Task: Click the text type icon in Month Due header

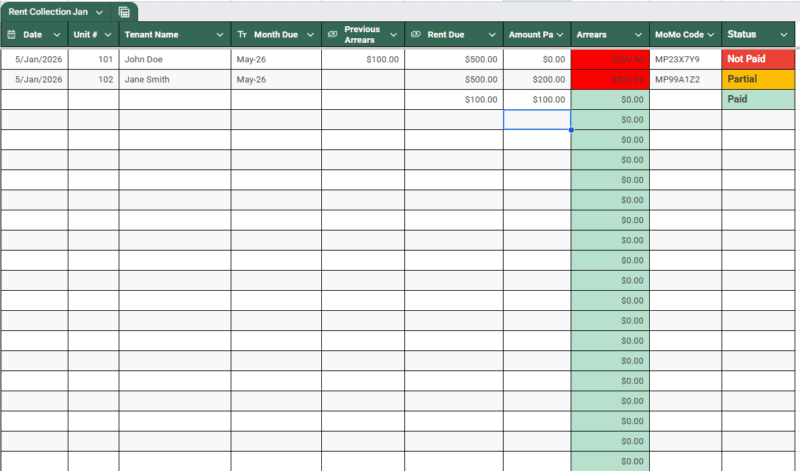Action: tap(242, 34)
